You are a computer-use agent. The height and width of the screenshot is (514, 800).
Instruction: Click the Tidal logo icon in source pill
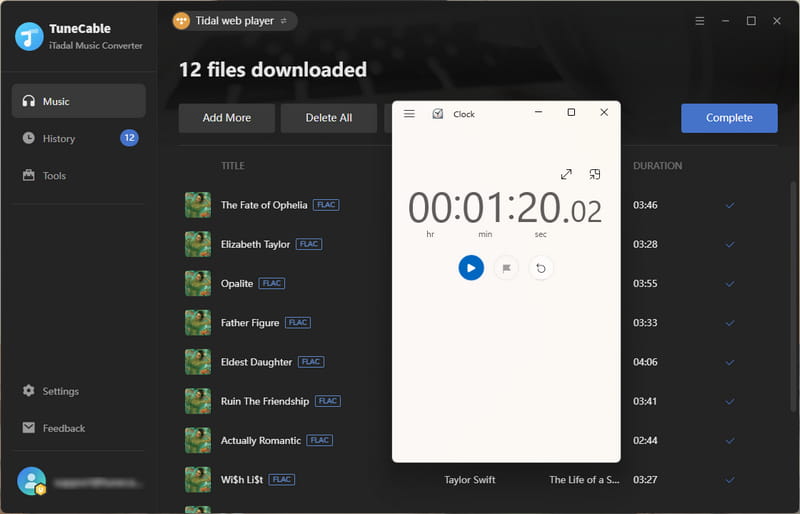click(x=181, y=21)
